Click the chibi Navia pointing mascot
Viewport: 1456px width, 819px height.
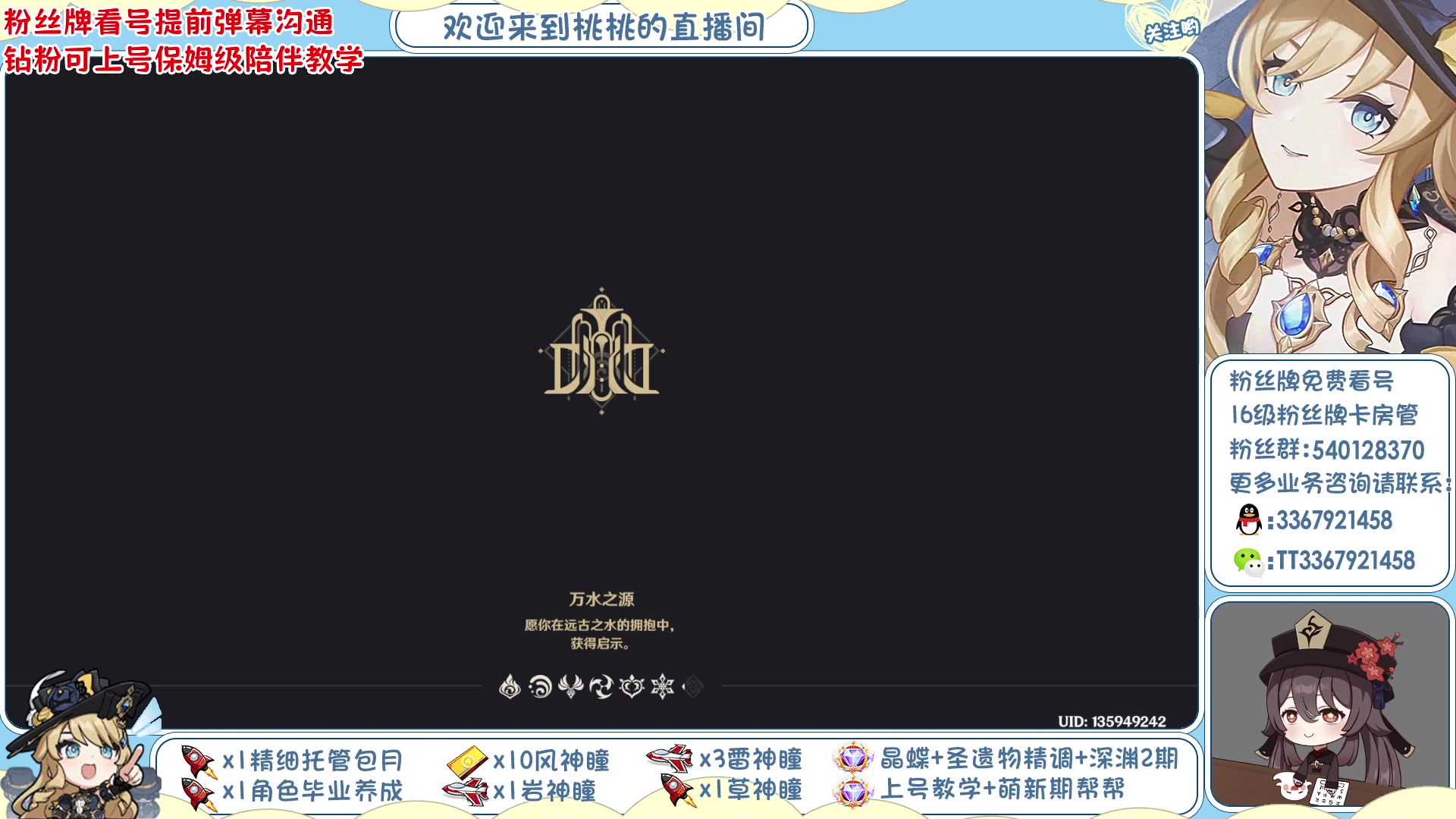82,745
